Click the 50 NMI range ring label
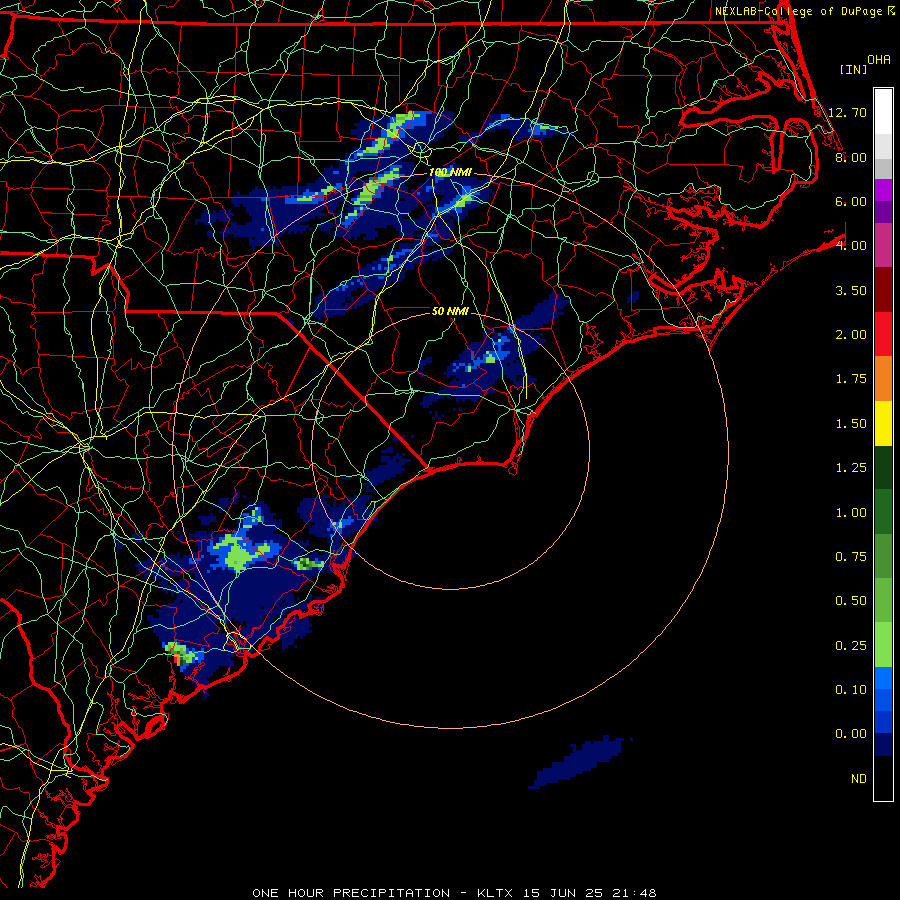The height and width of the screenshot is (900, 900). [450, 311]
